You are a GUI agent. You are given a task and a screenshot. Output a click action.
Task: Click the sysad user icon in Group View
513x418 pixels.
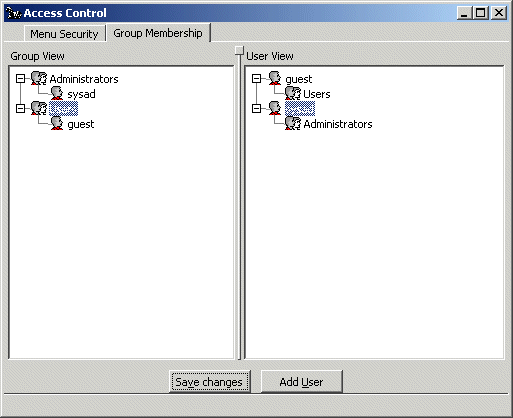[x=57, y=93]
